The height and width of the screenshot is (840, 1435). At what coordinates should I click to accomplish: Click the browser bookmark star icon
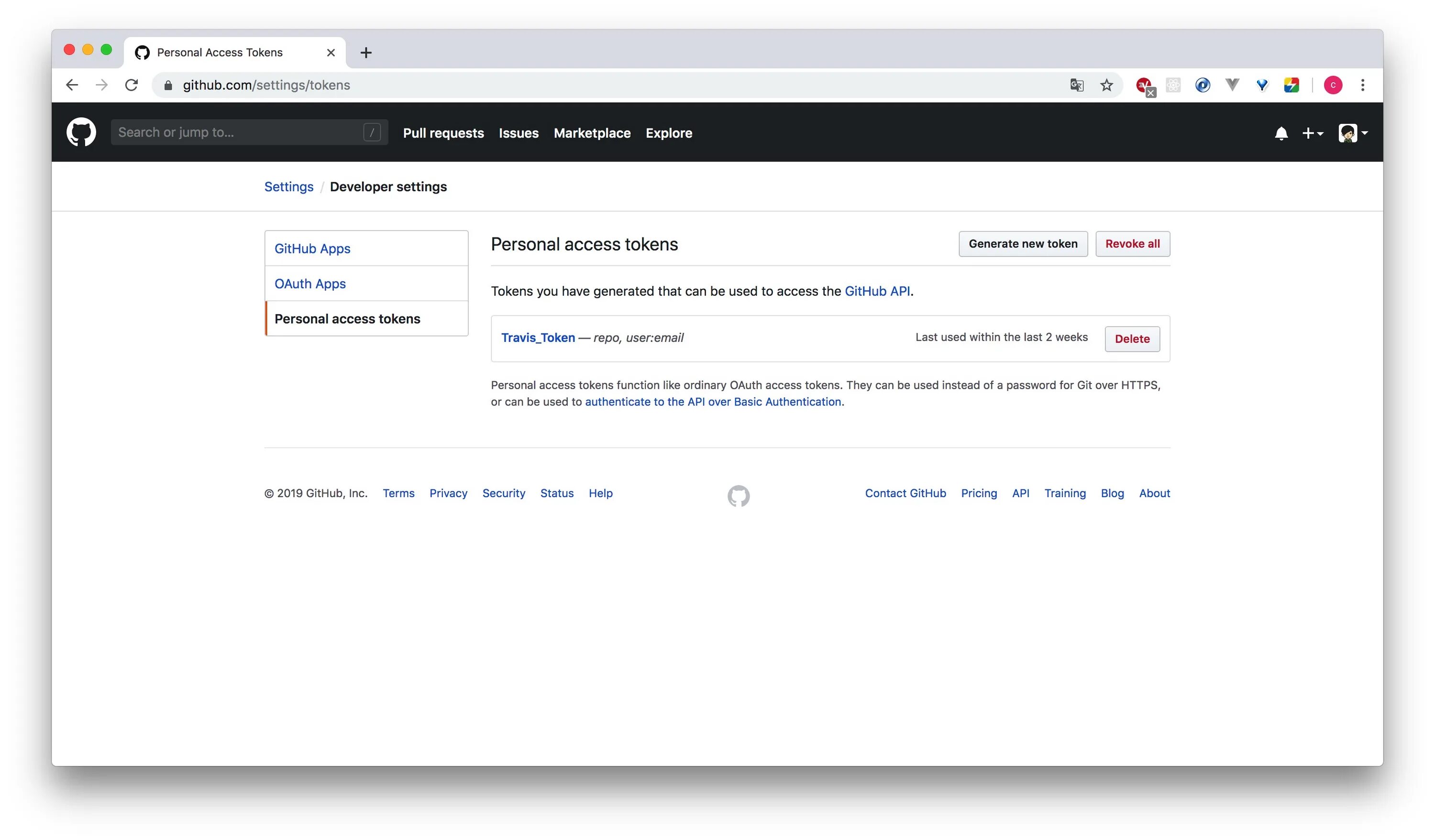pyautogui.click(x=1108, y=84)
